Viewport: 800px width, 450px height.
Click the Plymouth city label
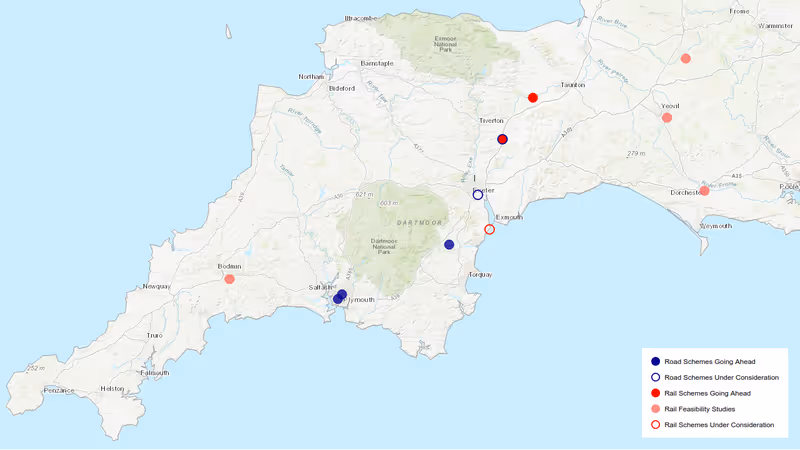(x=361, y=300)
